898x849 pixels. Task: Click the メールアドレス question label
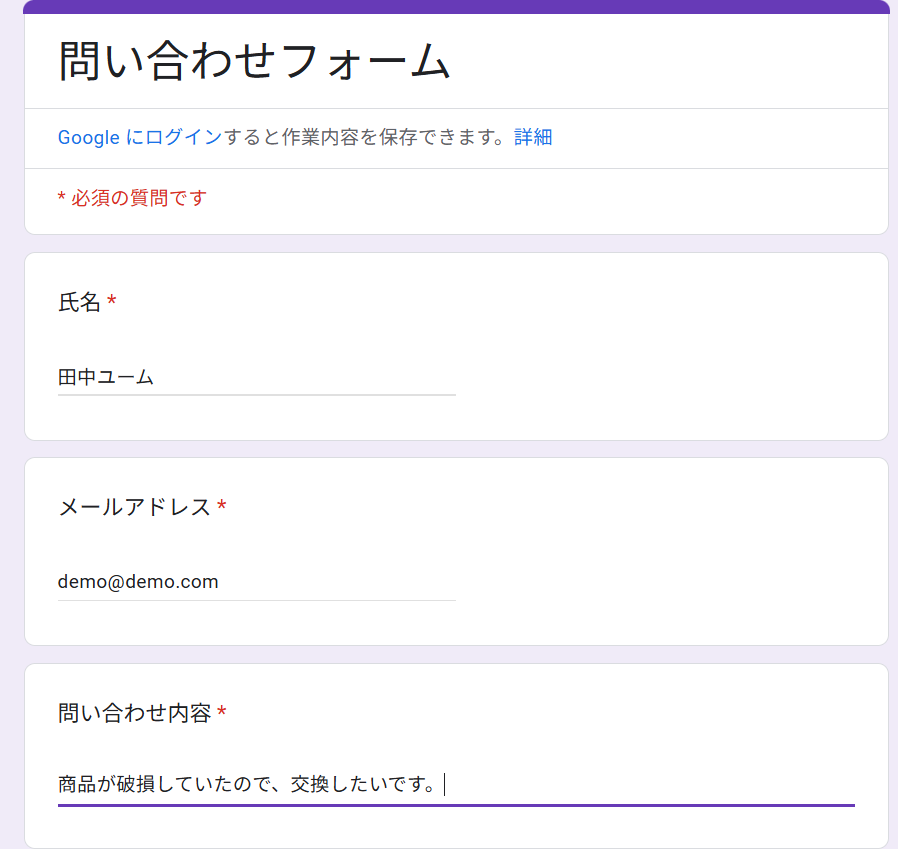tap(134, 508)
